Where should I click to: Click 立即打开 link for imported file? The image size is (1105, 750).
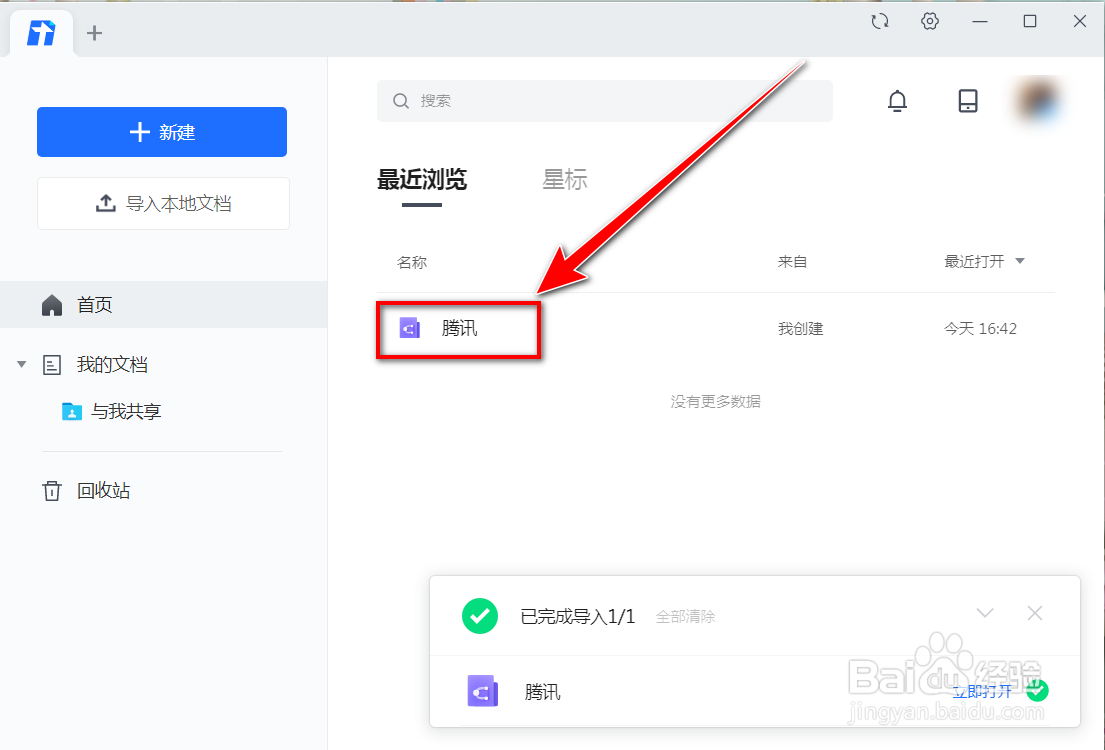(982, 691)
